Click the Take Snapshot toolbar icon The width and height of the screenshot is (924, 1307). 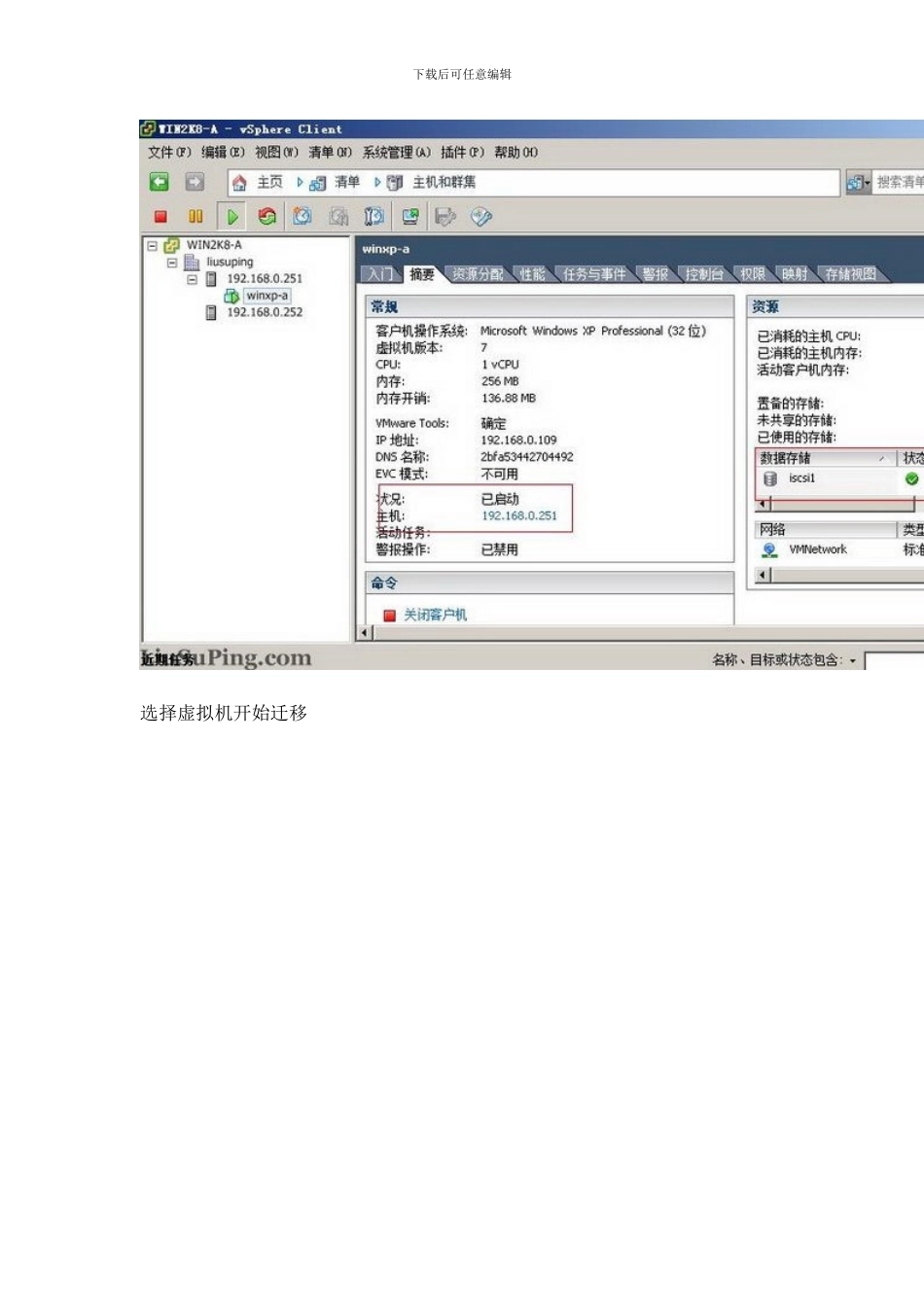pos(302,216)
